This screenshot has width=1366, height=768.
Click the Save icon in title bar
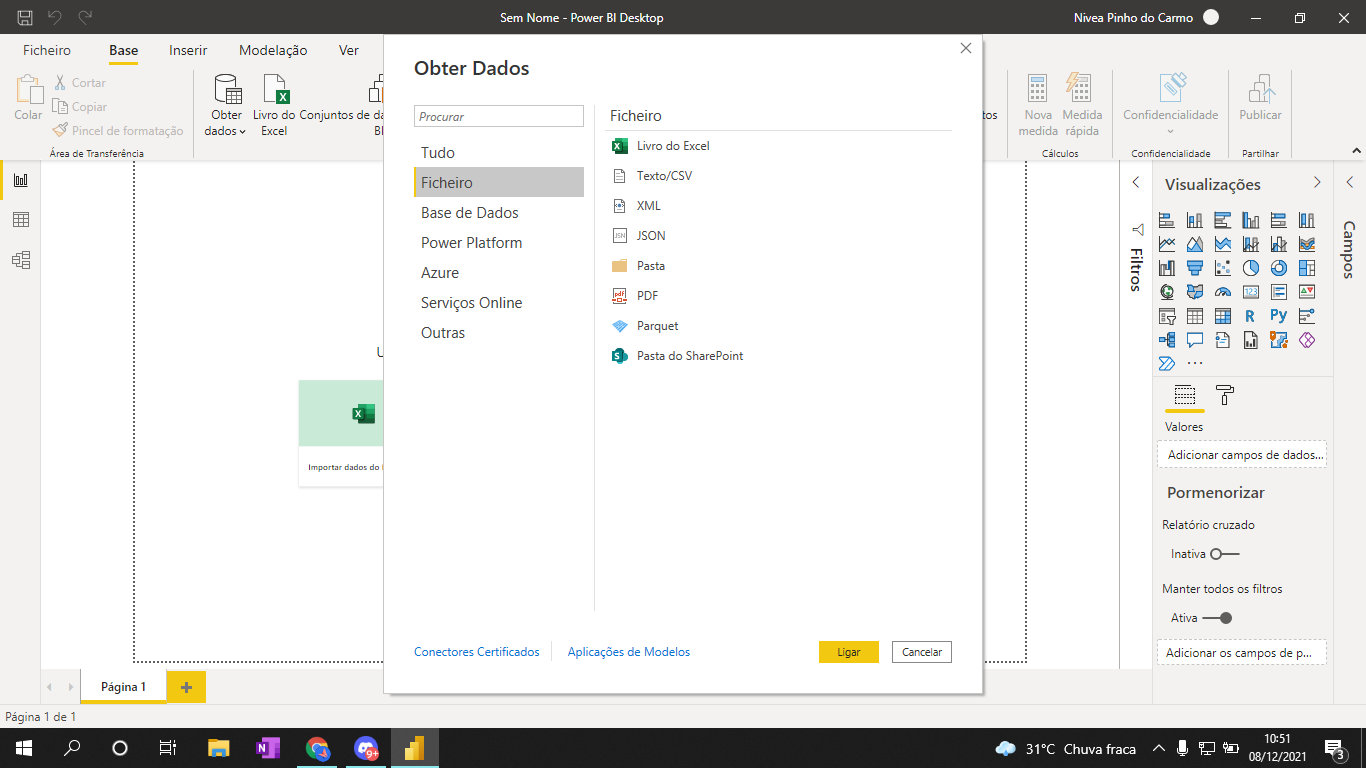click(x=25, y=17)
